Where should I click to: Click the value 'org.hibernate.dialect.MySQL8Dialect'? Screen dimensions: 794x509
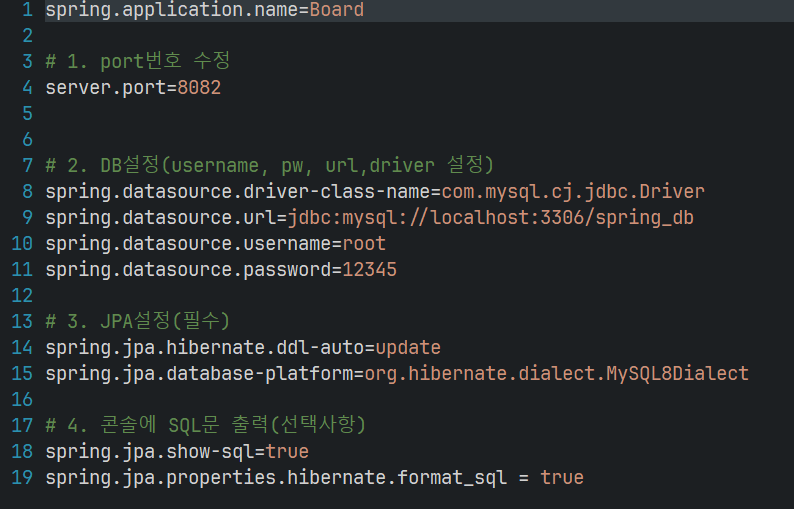(557, 374)
